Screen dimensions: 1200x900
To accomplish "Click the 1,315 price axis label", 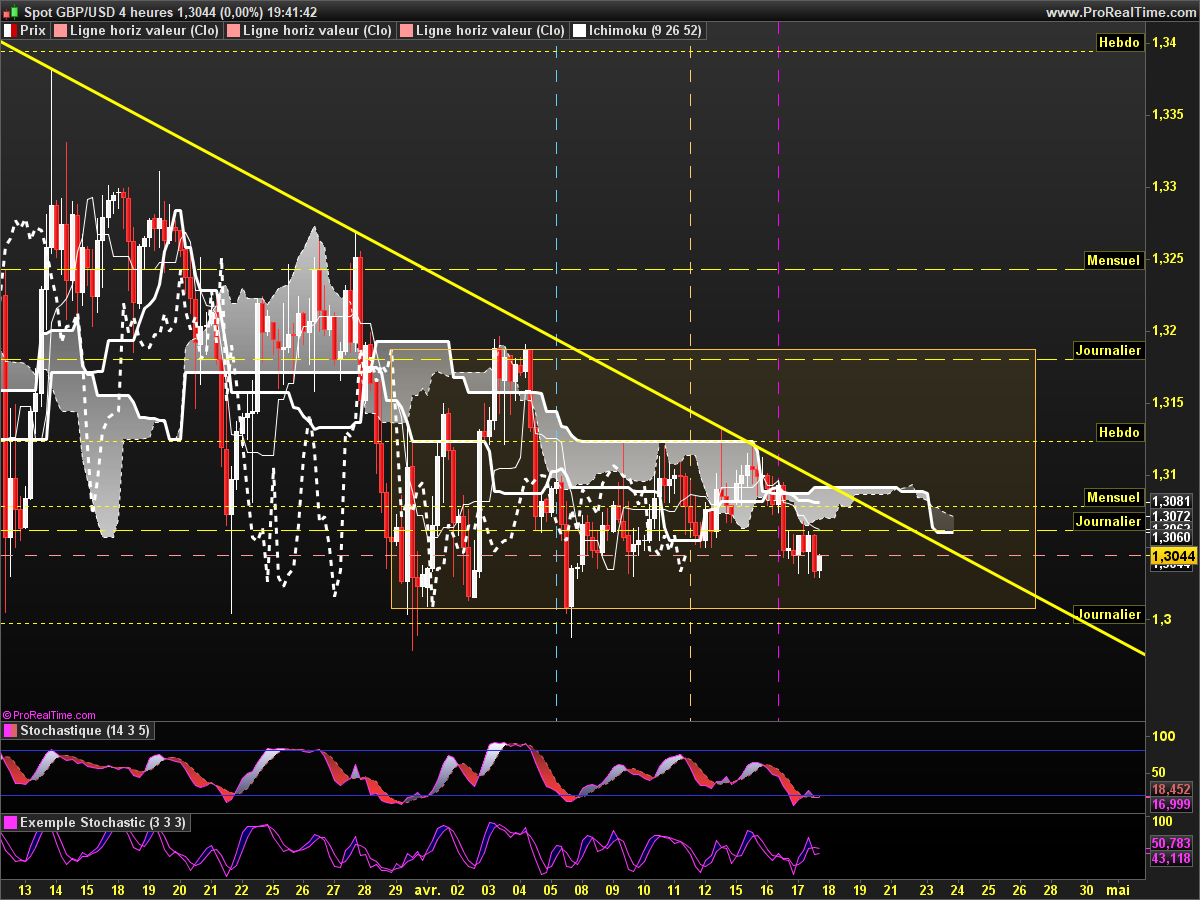I will [x=1169, y=403].
